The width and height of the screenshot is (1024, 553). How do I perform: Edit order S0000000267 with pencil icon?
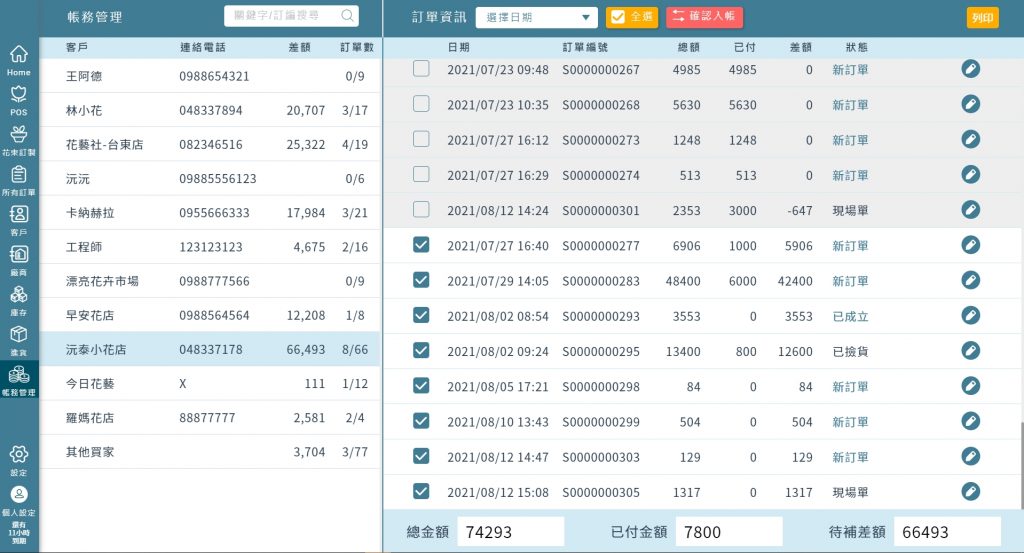click(x=970, y=69)
